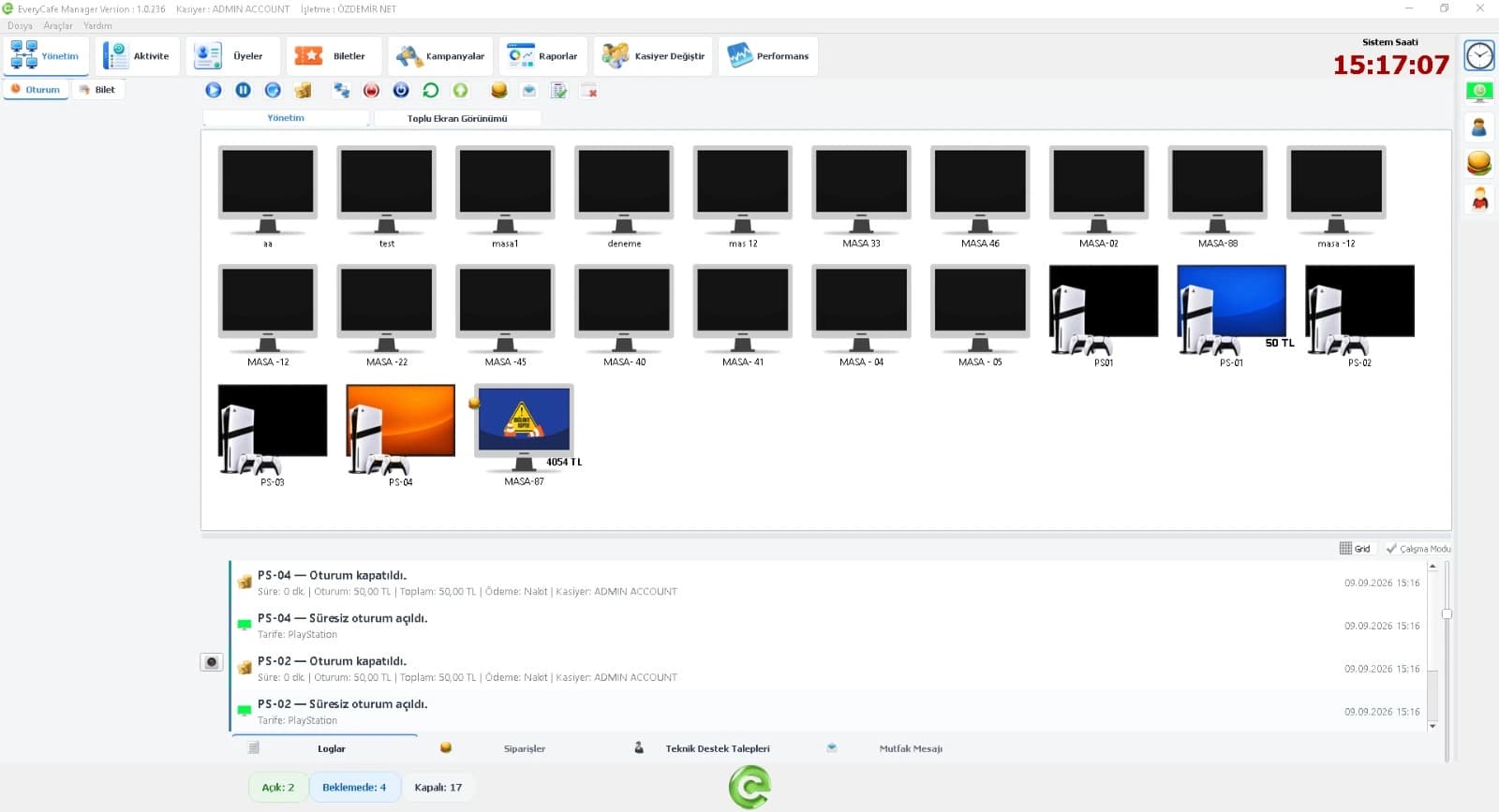Open the Kampanyalar section
1499x812 pixels.
coord(440,56)
